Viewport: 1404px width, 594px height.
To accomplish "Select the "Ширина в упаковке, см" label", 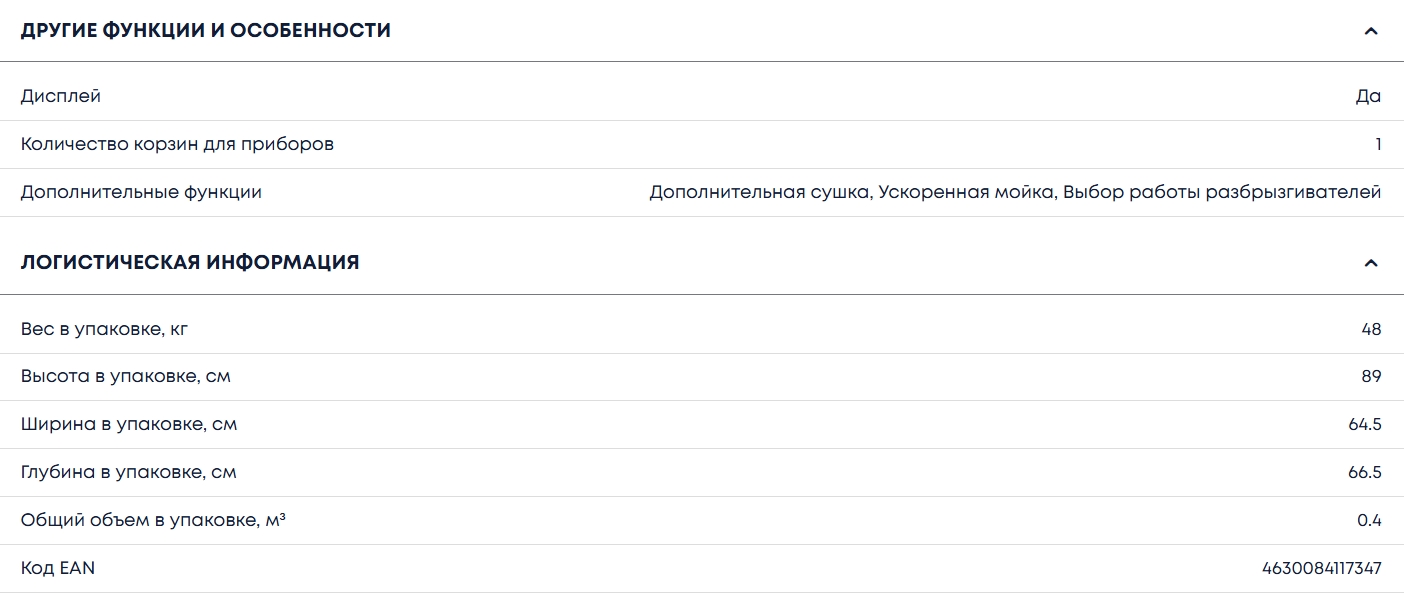I will [x=129, y=424].
